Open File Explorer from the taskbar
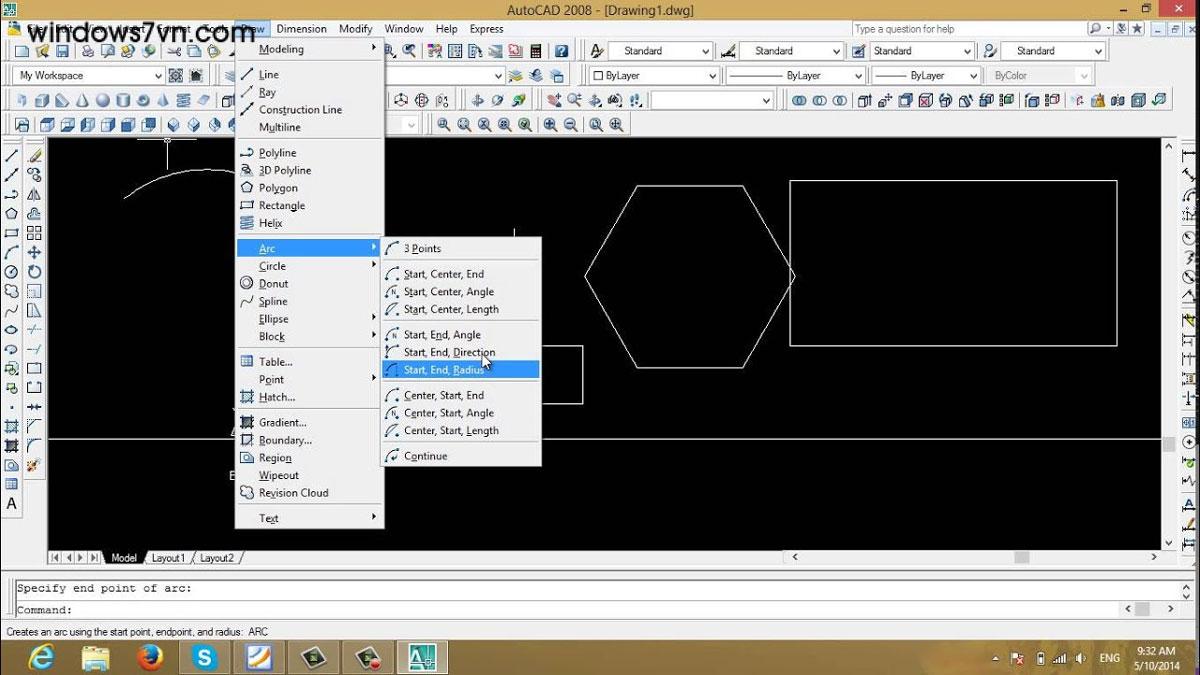1200x675 pixels. click(x=96, y=657)
